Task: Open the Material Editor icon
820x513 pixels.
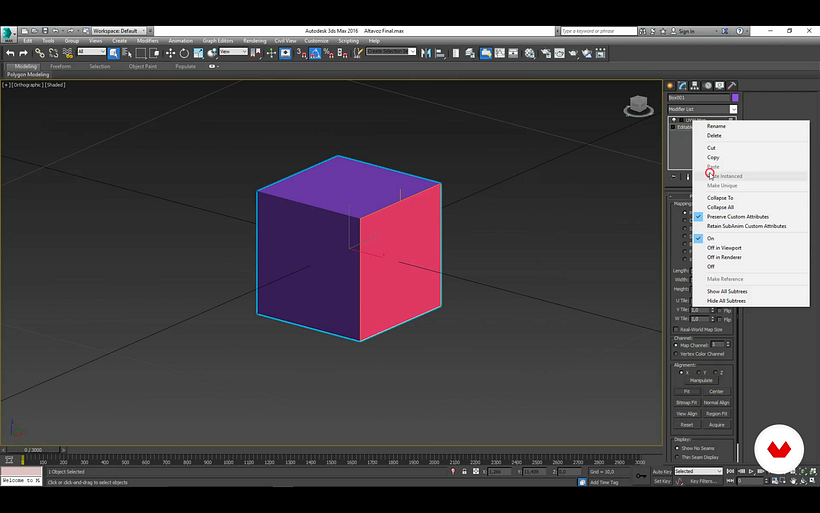Action: (x=530, y=53)
